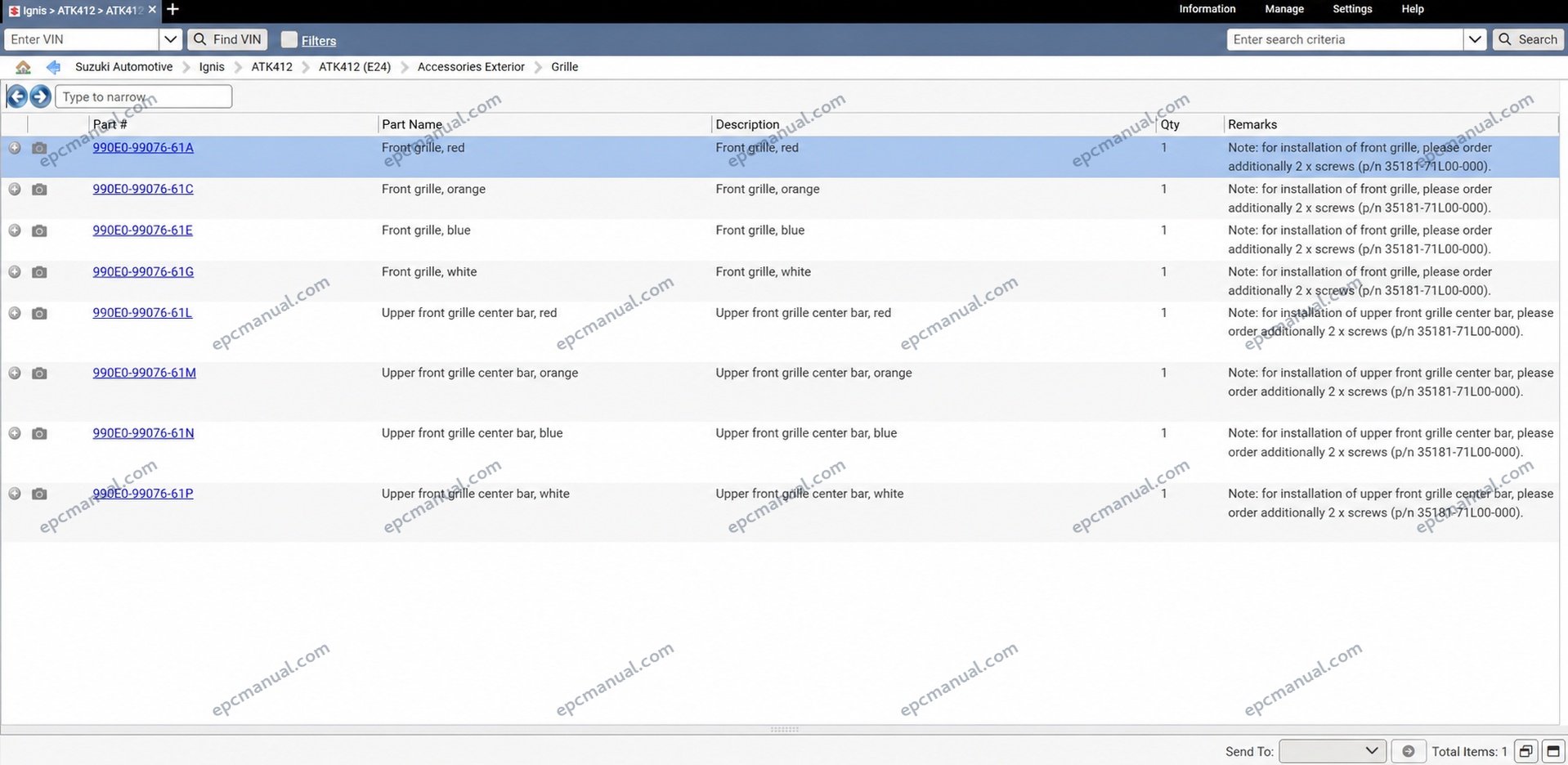Click the restore panel icon in status bar

(1525, 751)
